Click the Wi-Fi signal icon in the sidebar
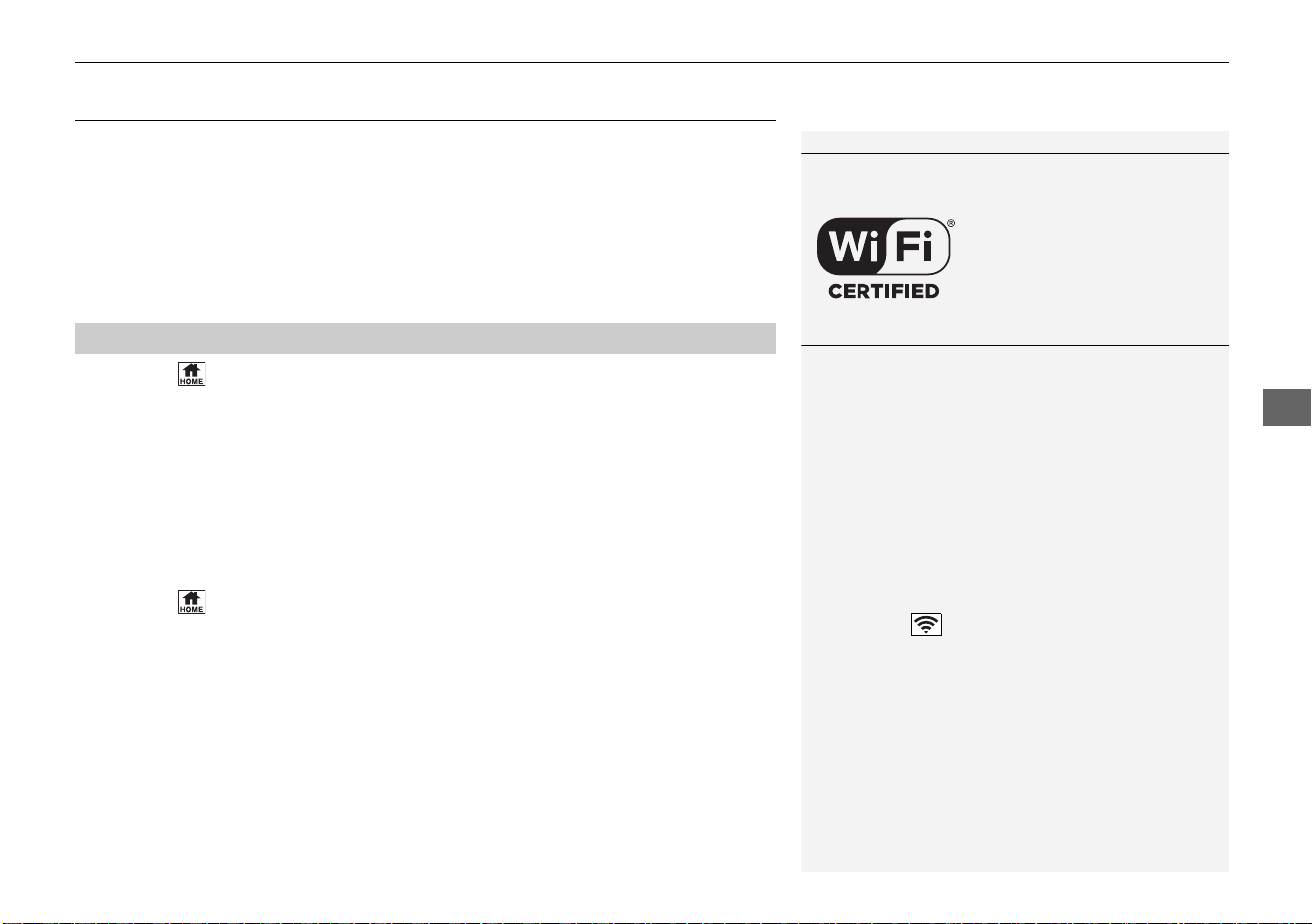1312x924 pixels. click(926, 624)
